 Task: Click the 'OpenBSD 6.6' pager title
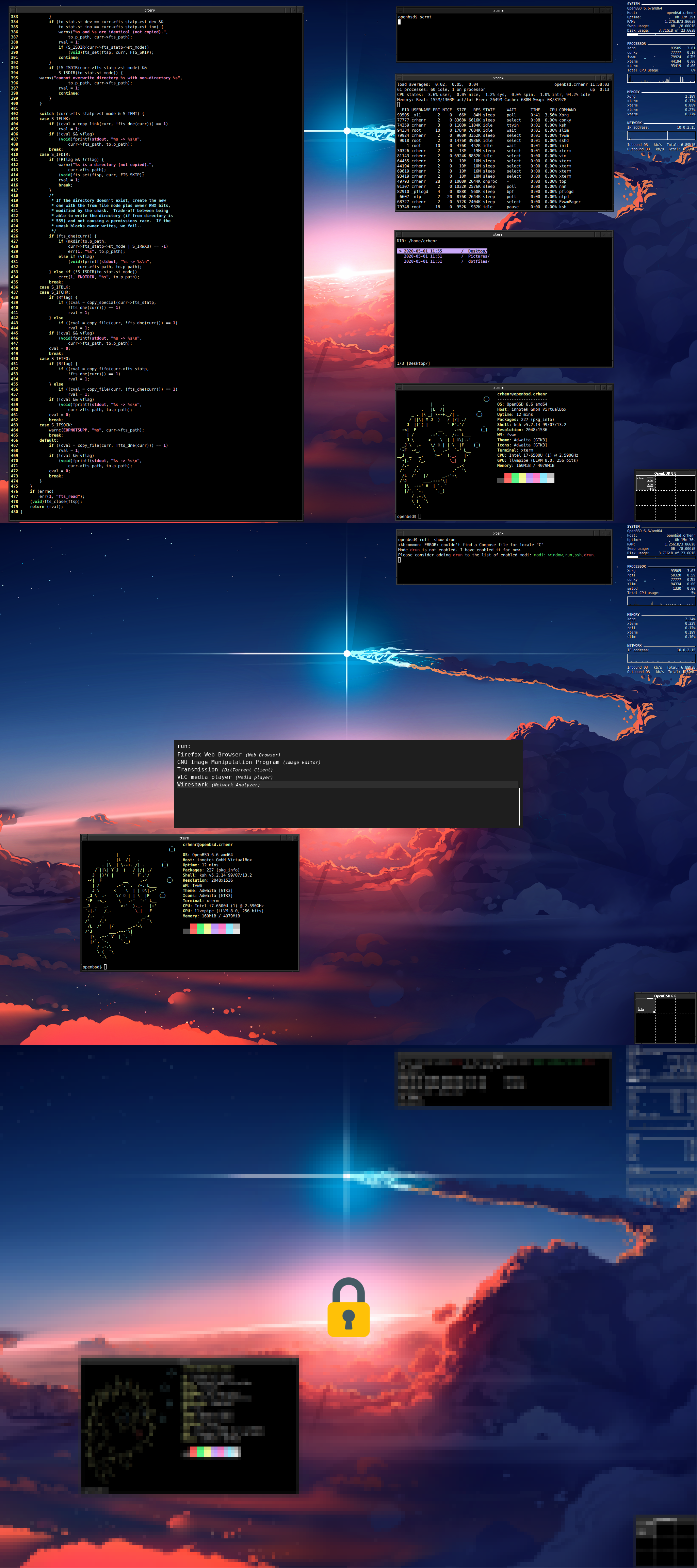[665, 473]
